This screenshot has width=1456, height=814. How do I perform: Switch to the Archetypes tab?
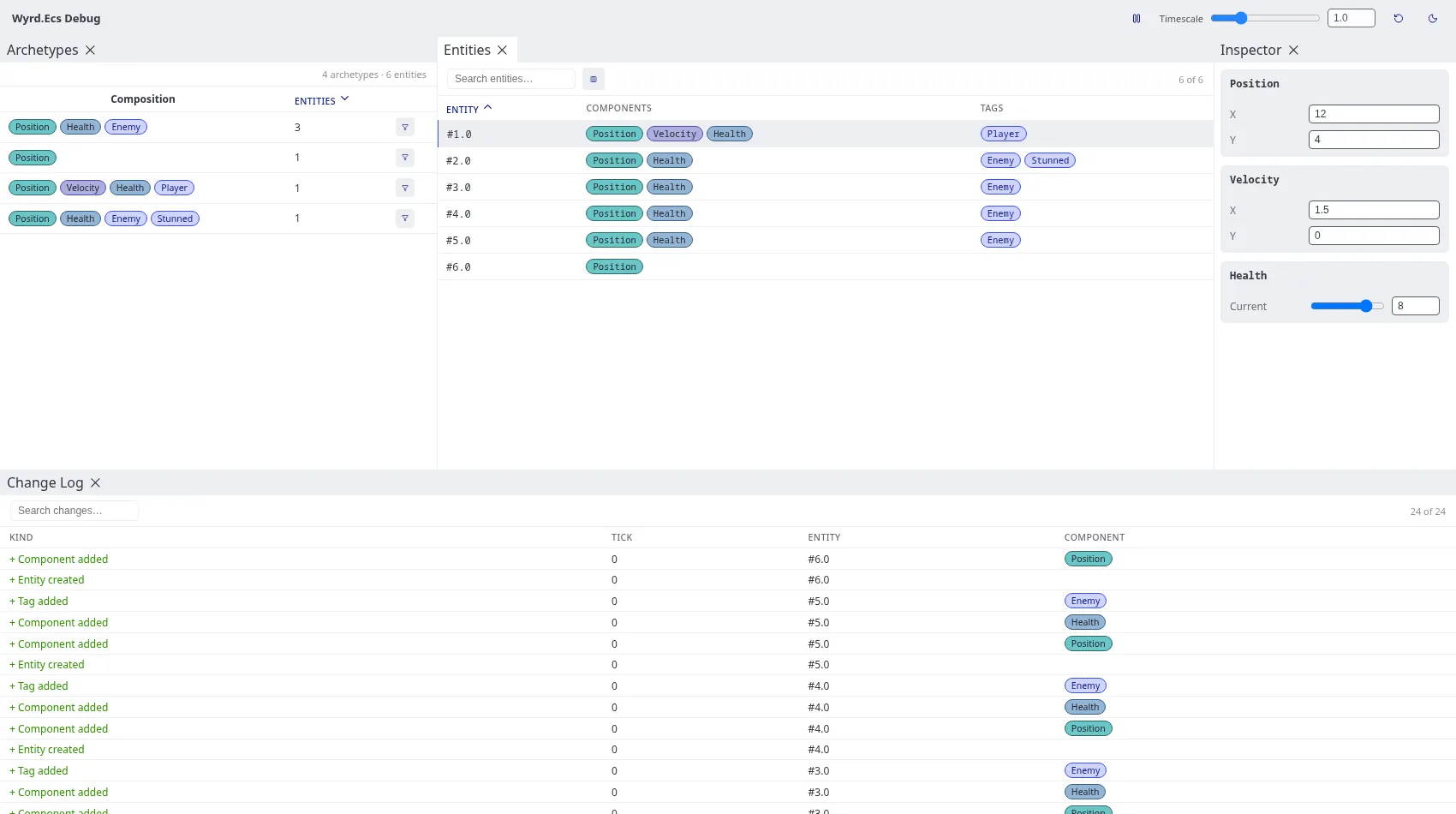(x=42, y=50)
